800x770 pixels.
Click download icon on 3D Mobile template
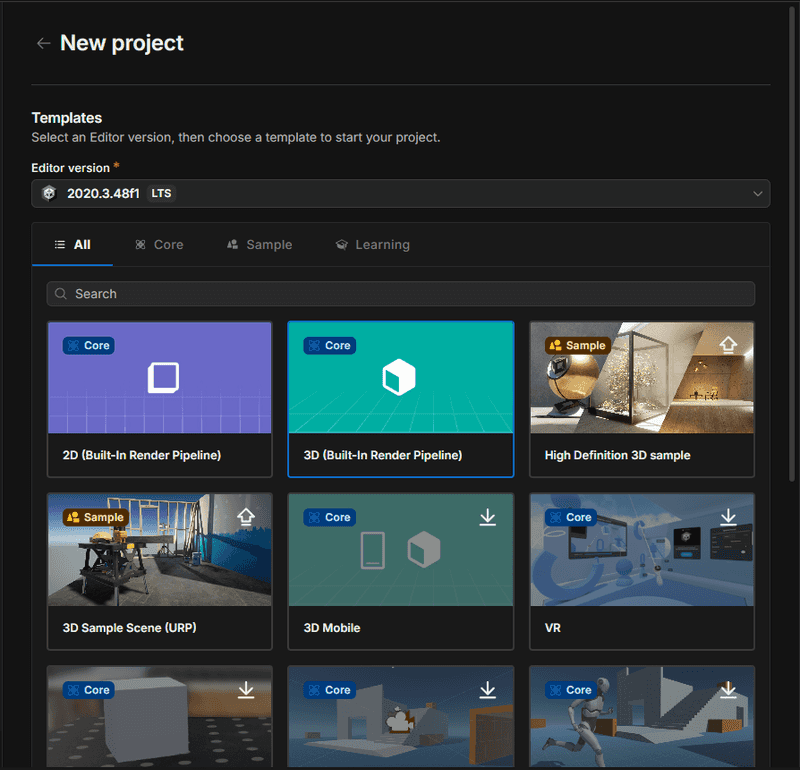point(487,517)
